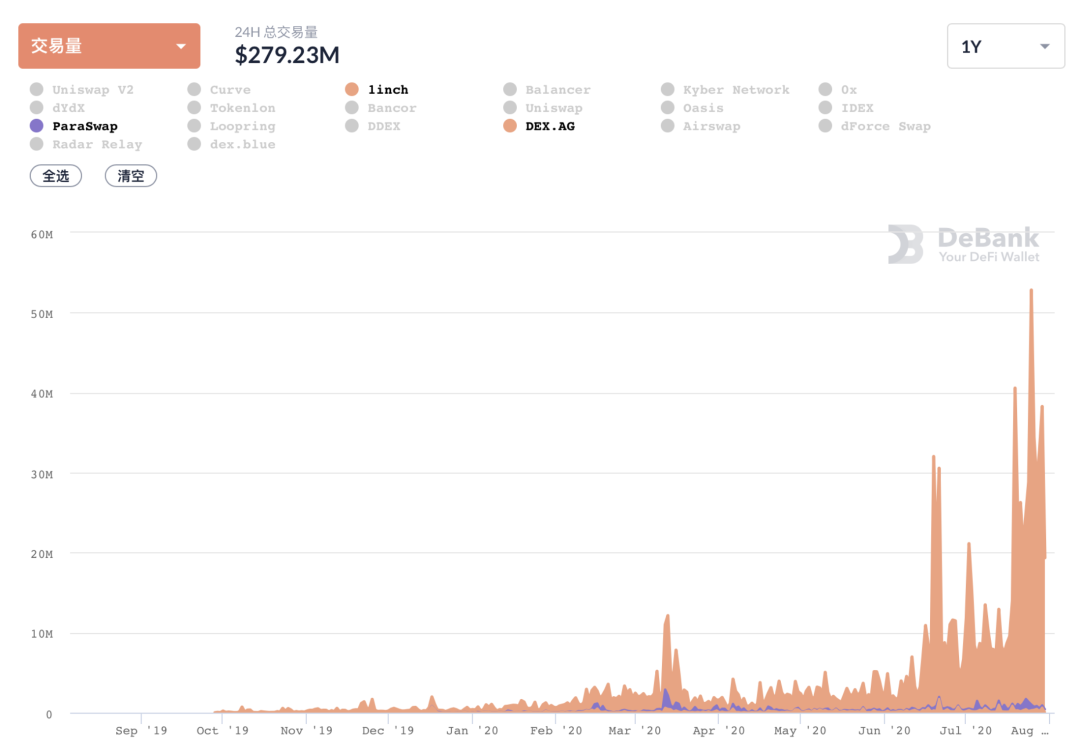Enable the IDEX series
The width and height of the screenshot is (1080, 756).
coord(846,107)
